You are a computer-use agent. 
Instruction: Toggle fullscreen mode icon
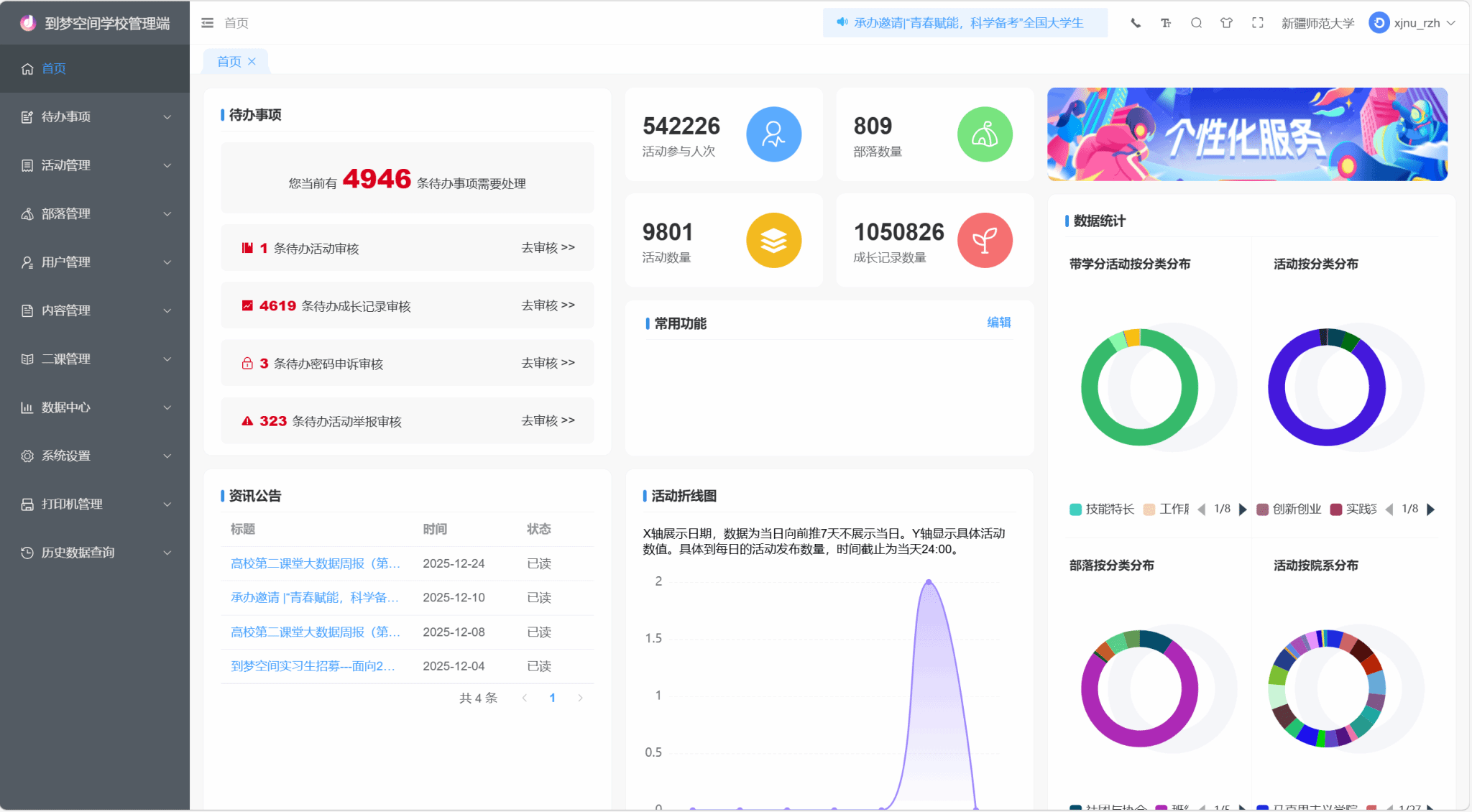(x=1257, y=23)
